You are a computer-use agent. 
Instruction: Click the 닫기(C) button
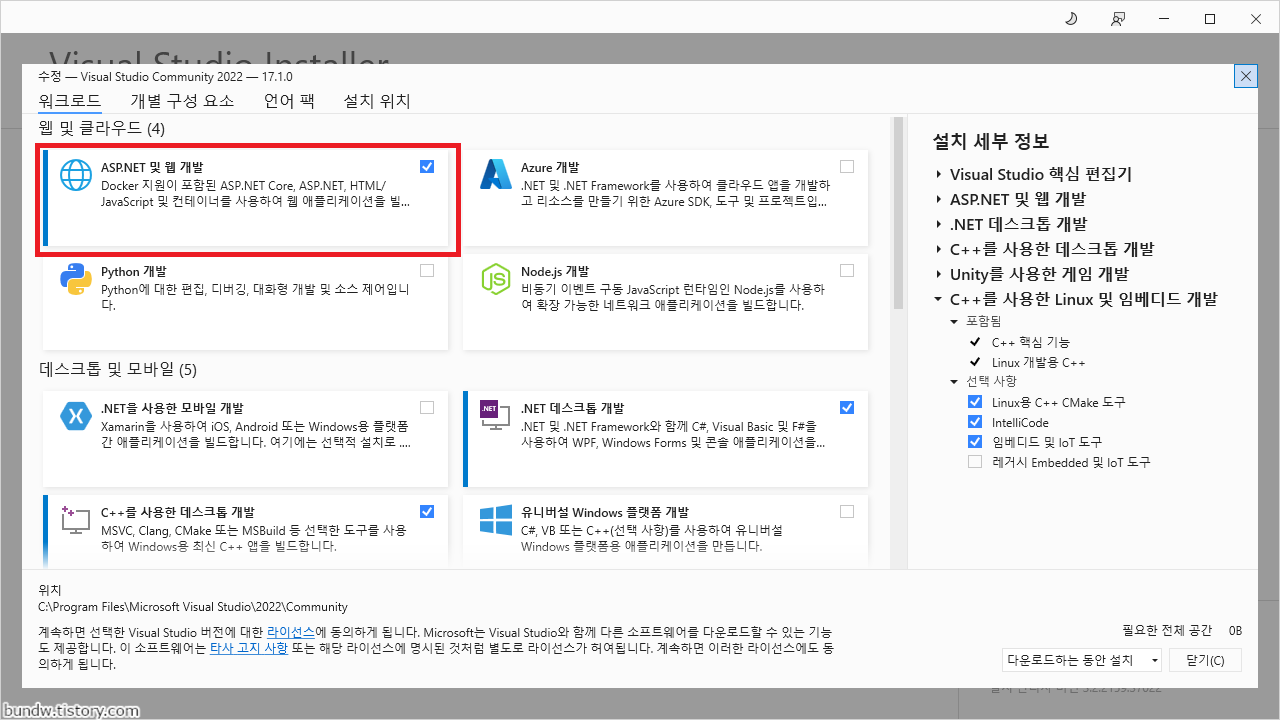pyautogui.click(x=1206, y=660)
